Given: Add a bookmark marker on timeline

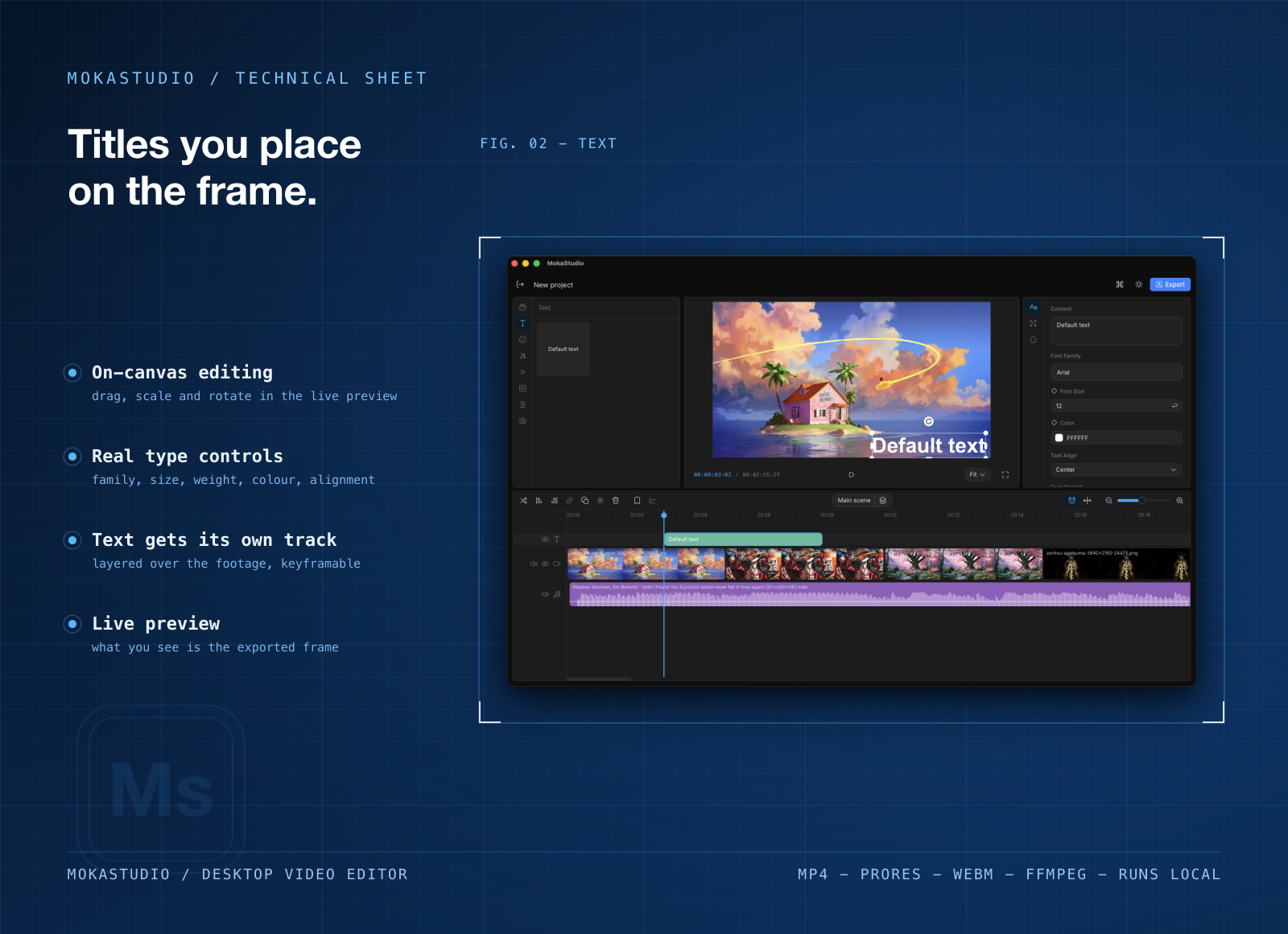Looking at the screenshot, I should pyautogui.click(x=637, y=500).
